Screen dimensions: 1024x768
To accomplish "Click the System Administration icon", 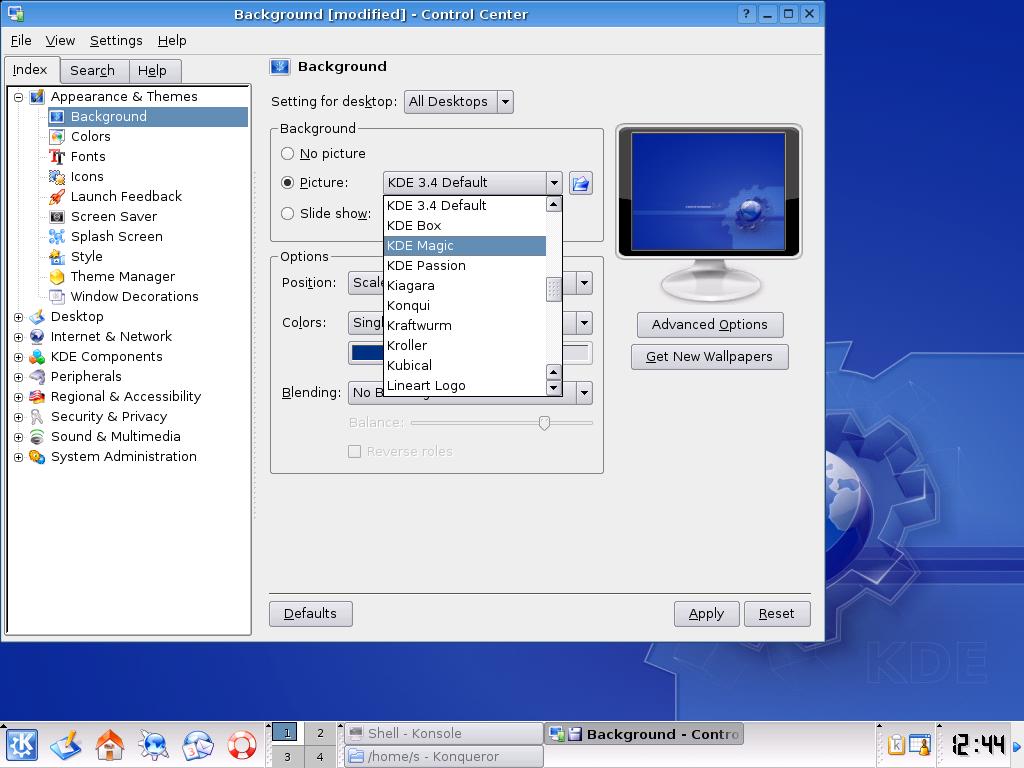I will pos(37,457).
